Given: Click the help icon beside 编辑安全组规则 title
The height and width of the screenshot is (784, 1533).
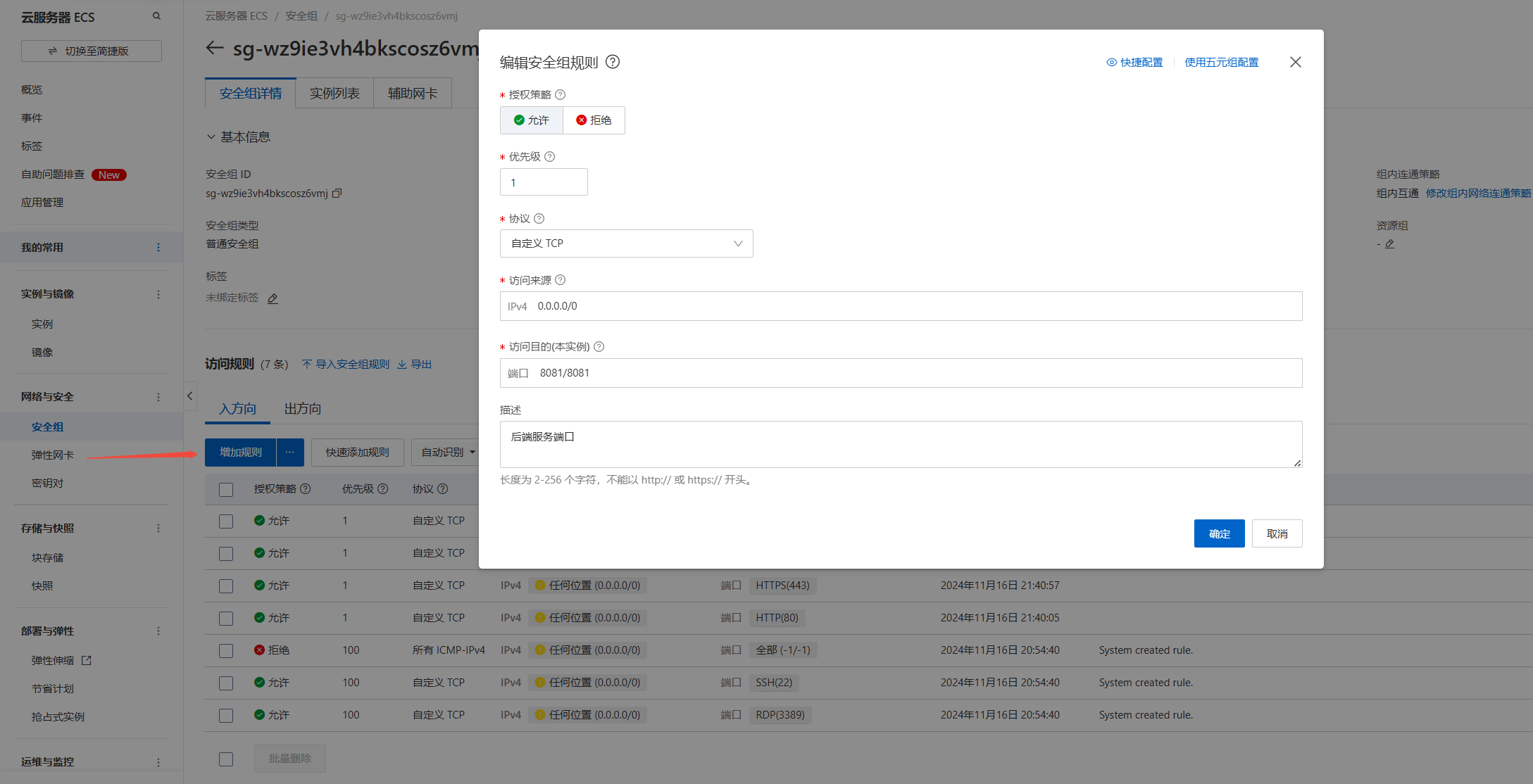Looking at the screenshot, I should point(613,62).
